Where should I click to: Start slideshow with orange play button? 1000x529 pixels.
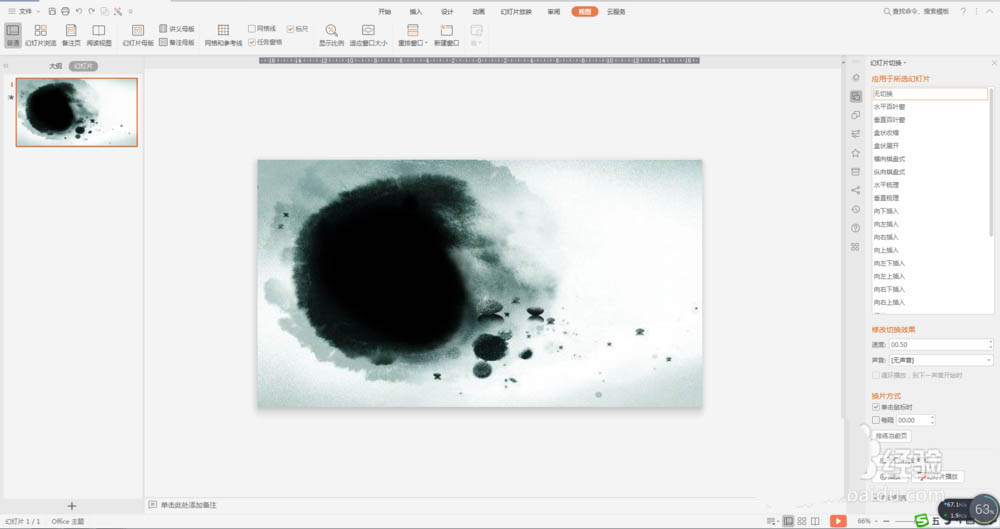(838, 521)
